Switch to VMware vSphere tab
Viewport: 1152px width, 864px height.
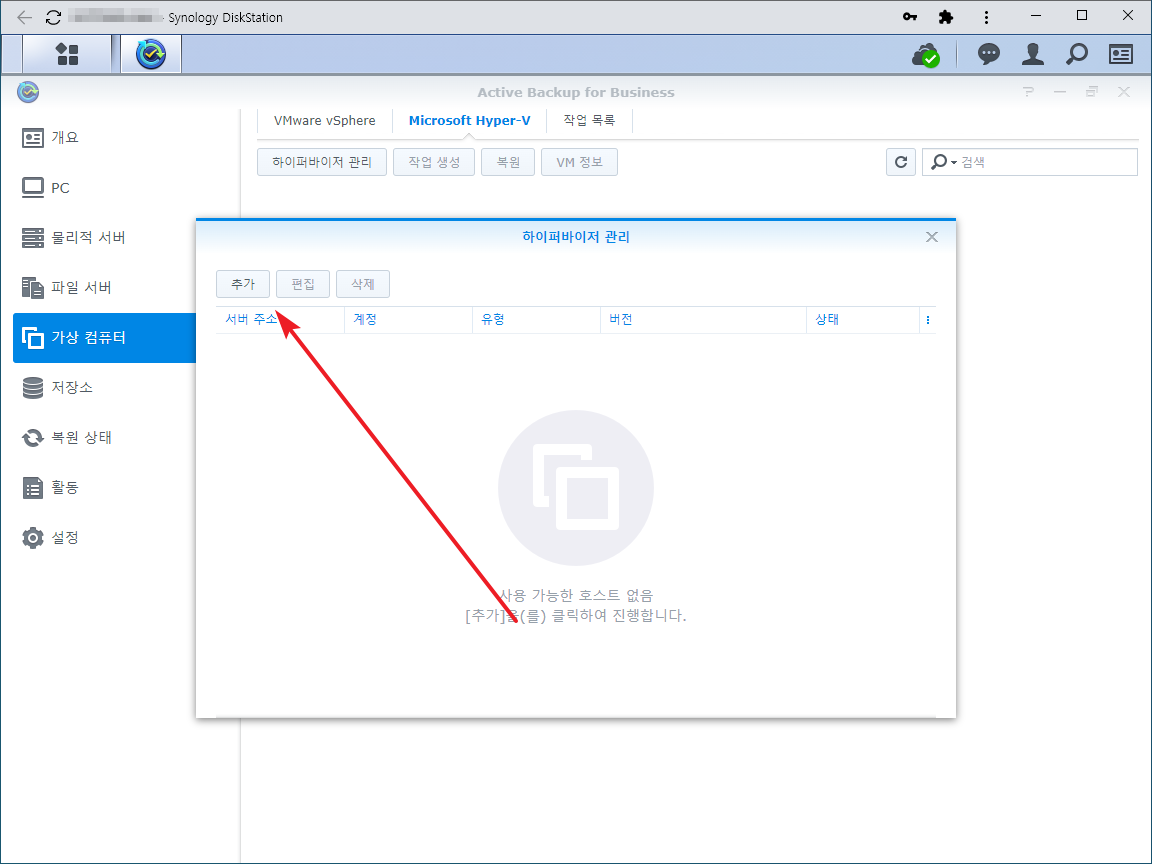tap(324, 120)
